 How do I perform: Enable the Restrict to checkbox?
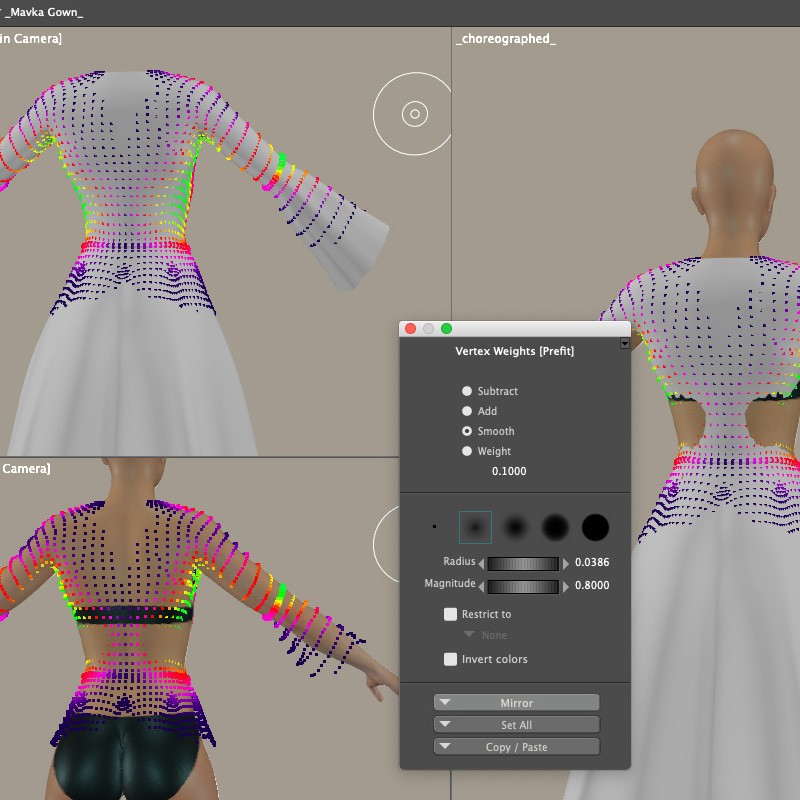[451, 614]
